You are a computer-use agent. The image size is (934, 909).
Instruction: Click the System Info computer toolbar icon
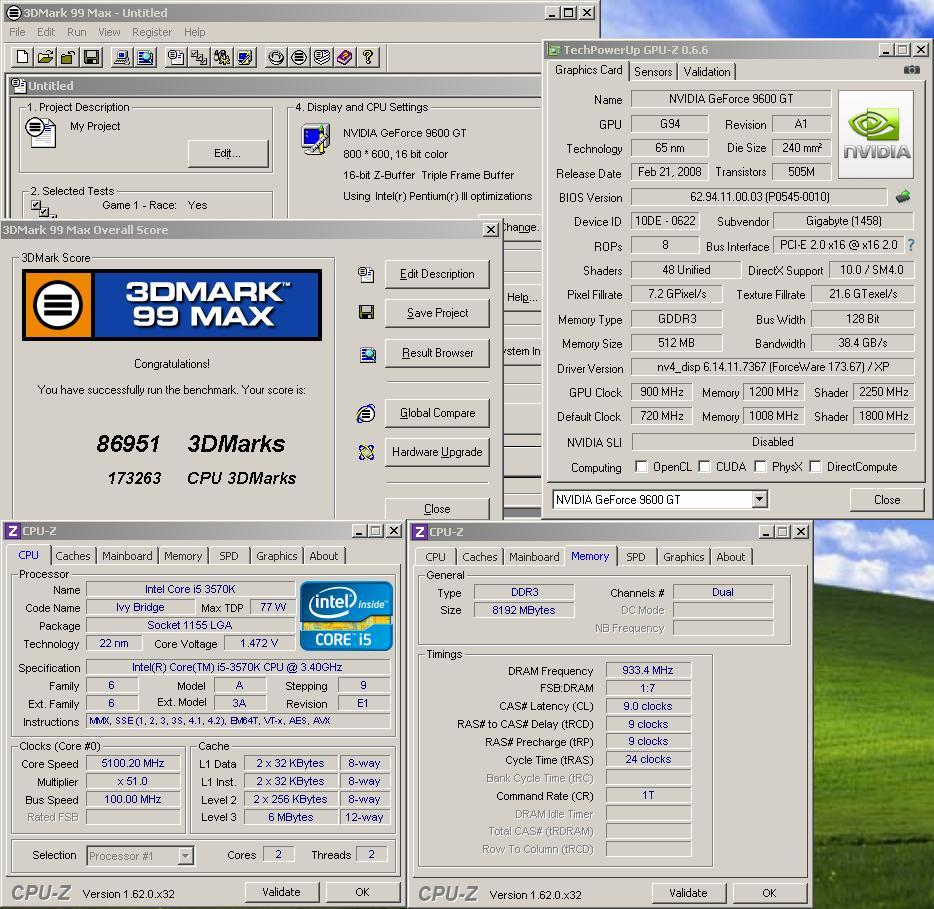(x=122, y=57)
